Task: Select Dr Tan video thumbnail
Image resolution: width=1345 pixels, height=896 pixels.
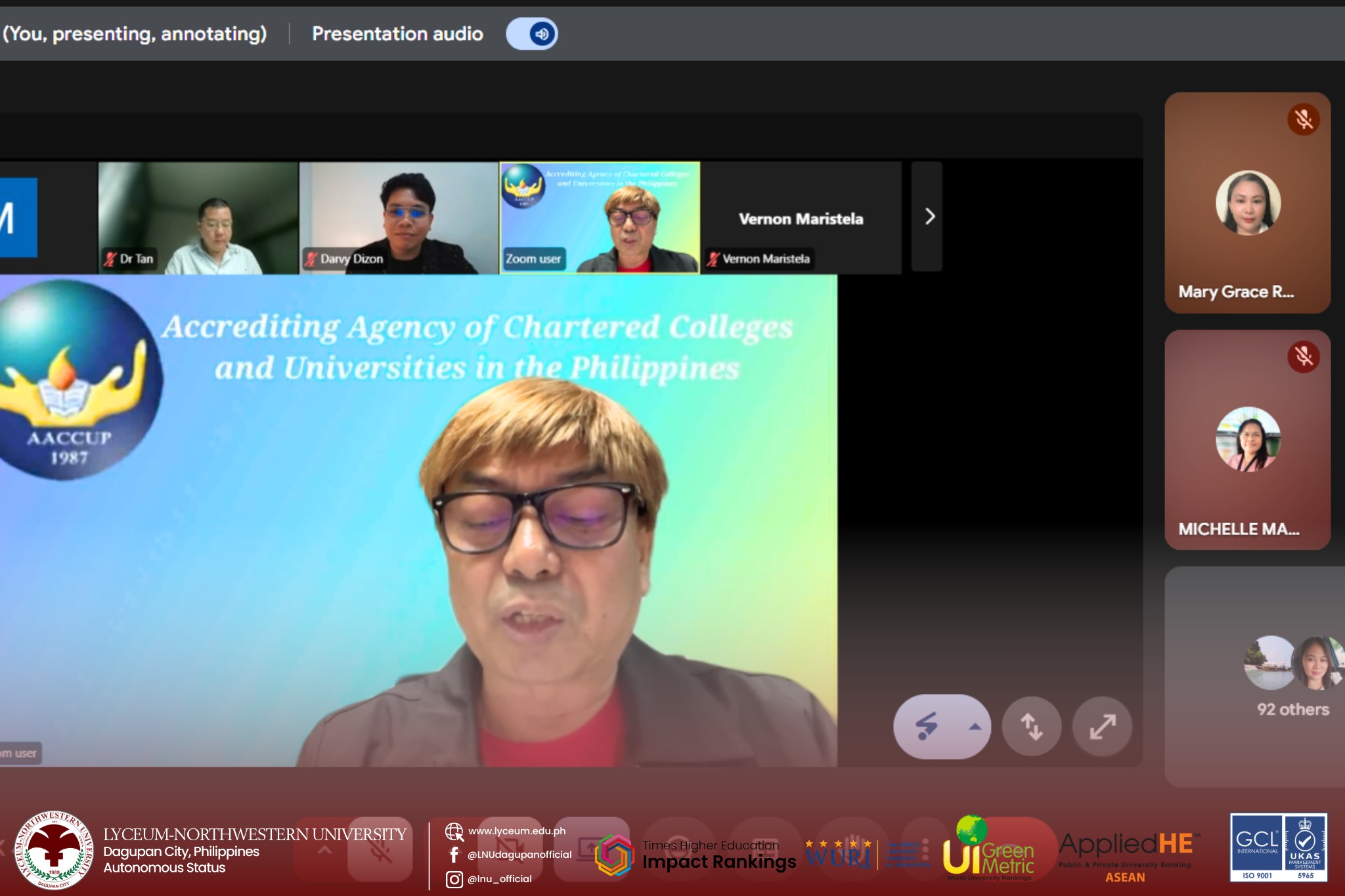Action: (198, 218)
